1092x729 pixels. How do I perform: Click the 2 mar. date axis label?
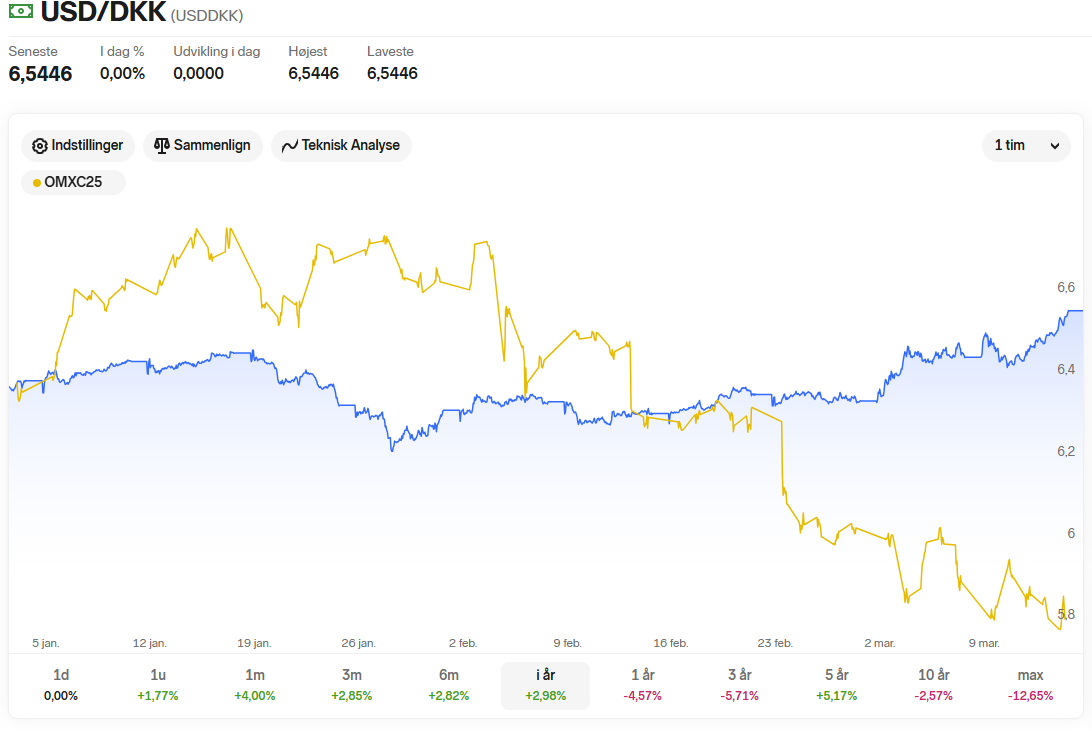pyautogui.click(x=880, y=643)
